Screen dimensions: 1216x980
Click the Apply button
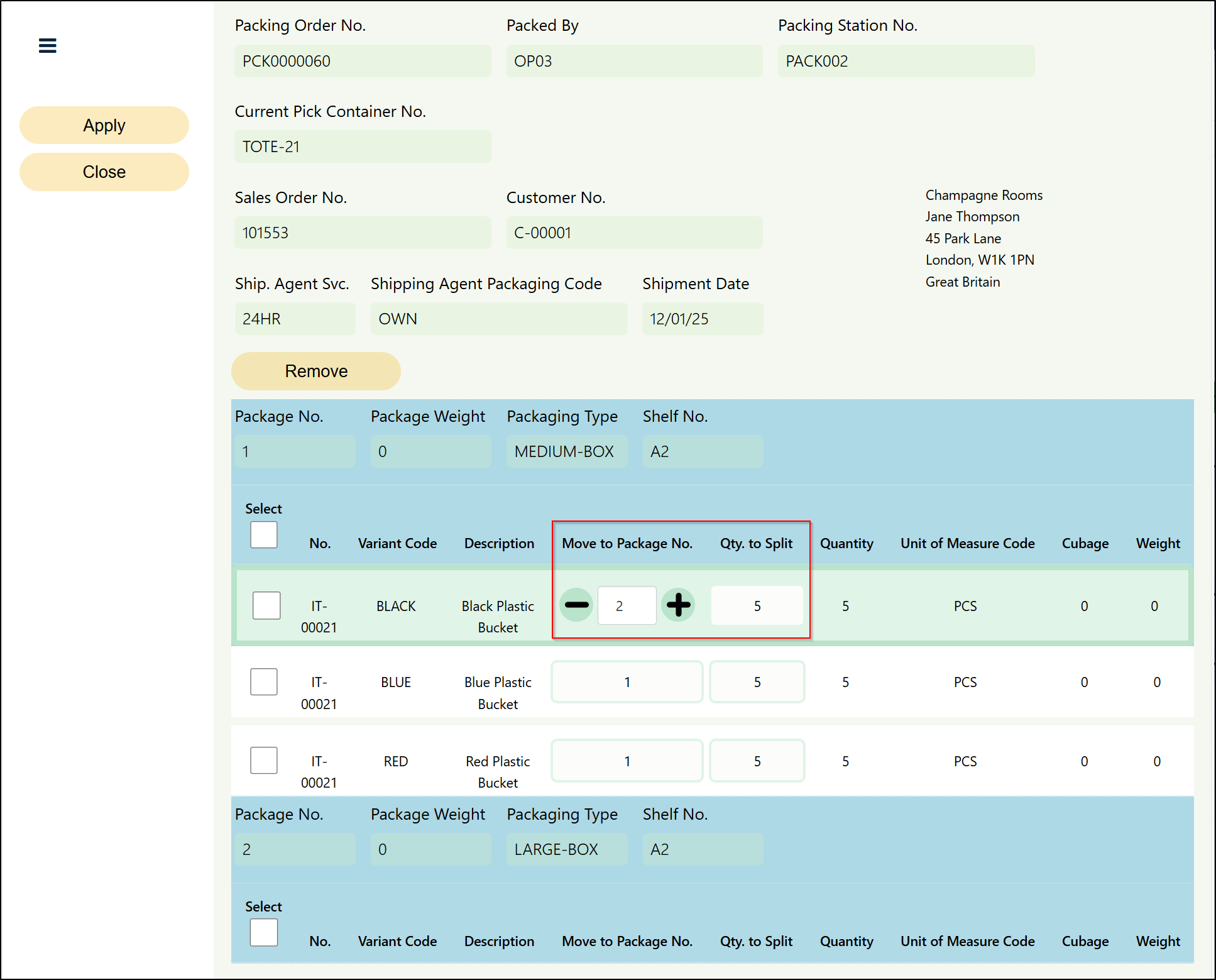click(x=104, y=125)
